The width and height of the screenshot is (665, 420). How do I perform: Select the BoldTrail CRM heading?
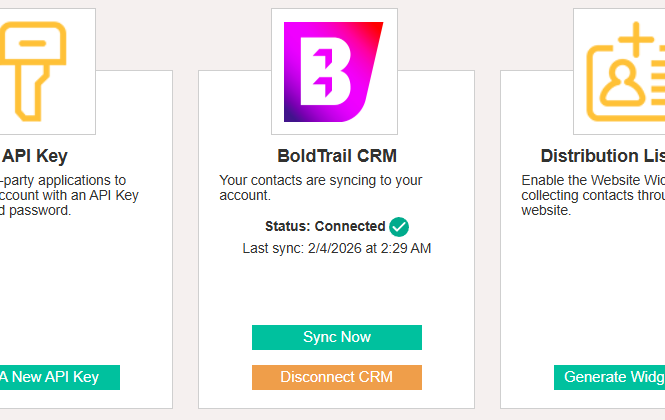337,156
